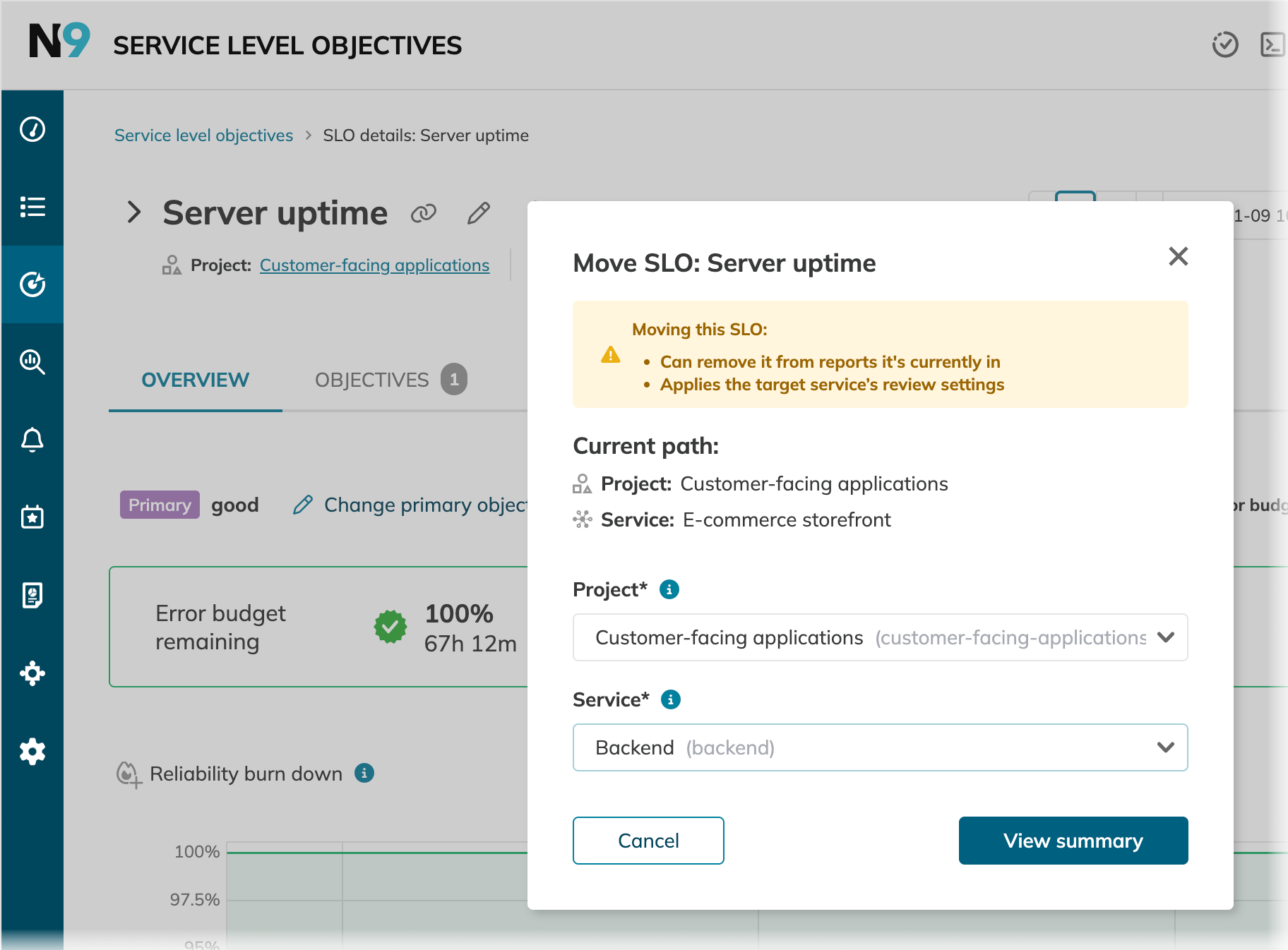Click the status check icon in the top bar
Viewport: 1288px width, 950px height.
pyautogui.click(x=1226, y=44)
